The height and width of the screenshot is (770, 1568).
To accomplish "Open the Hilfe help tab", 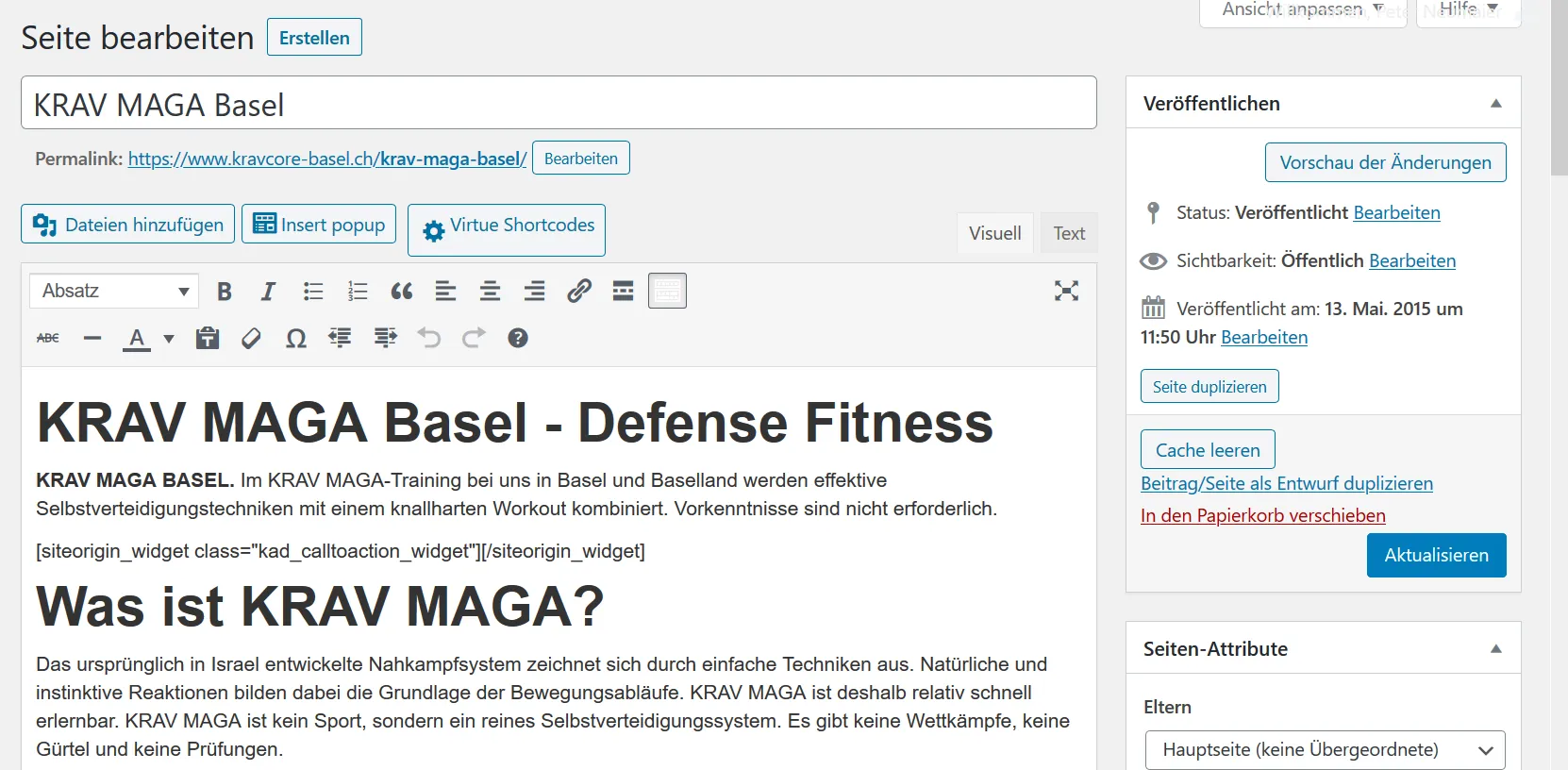I will 1469,10.
